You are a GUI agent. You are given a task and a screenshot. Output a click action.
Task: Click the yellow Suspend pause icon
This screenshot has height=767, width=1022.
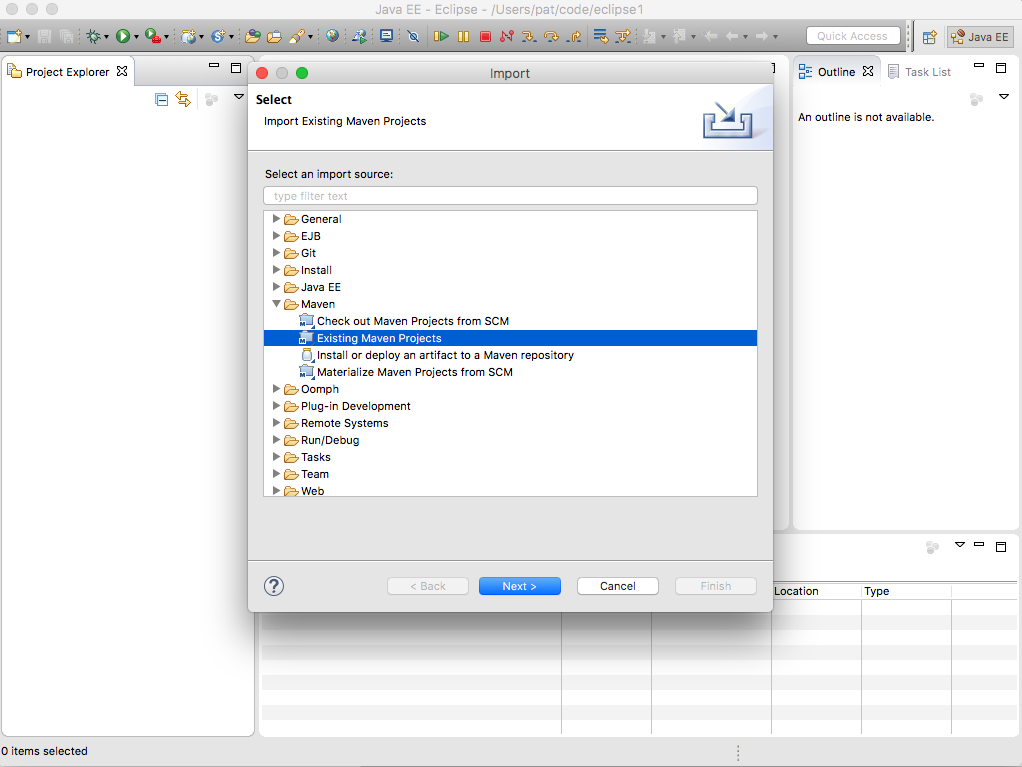463,36
